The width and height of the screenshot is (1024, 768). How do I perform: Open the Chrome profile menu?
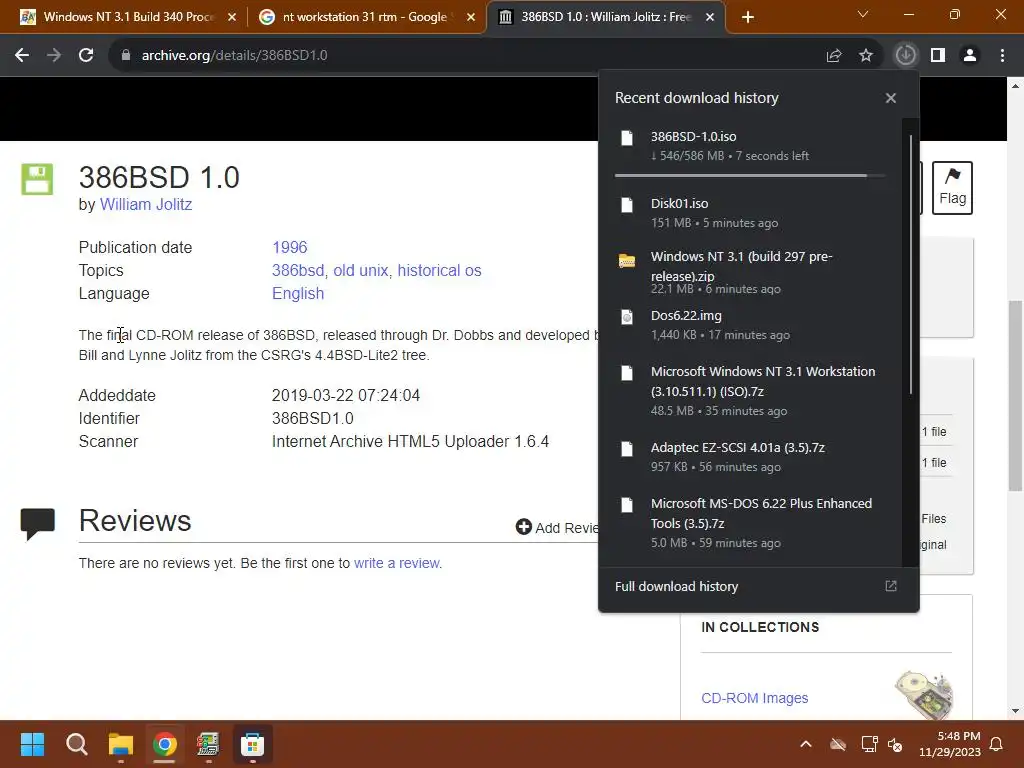pyautogui.click(x=970, y=56)
